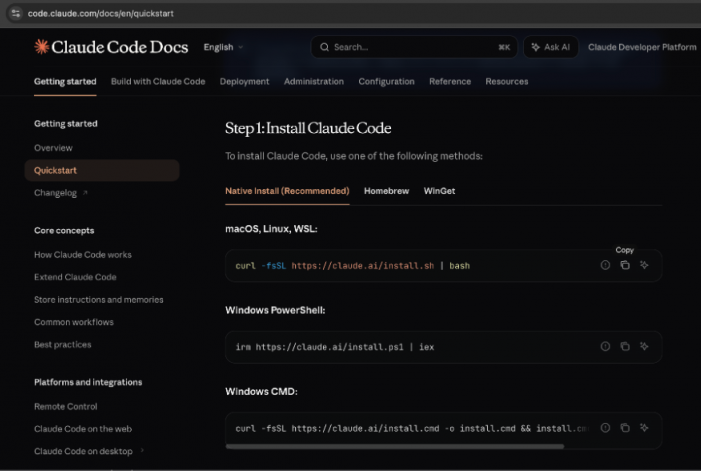
Task: Copy the curl bash install command
Action: [625, 265]
